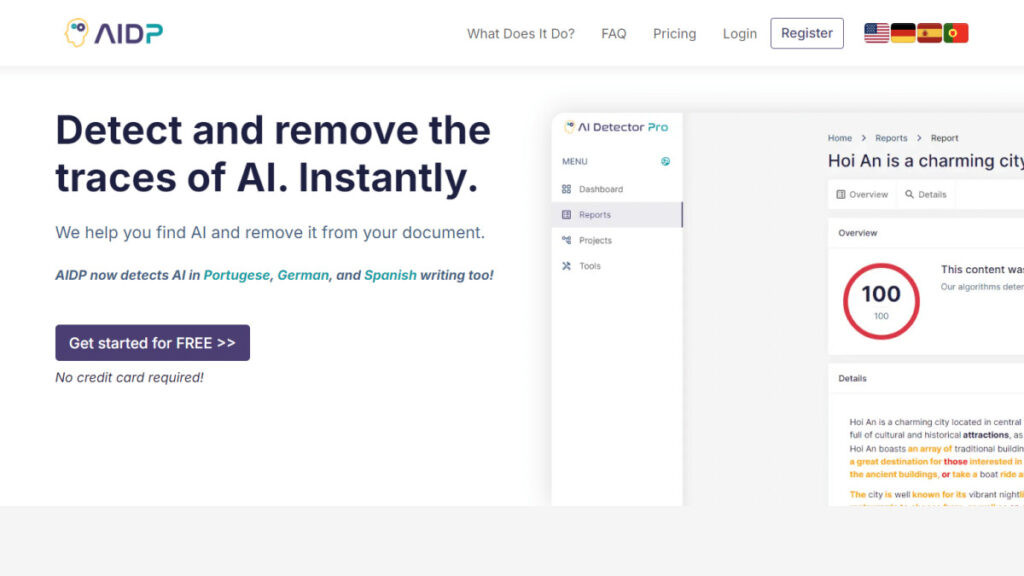This screenshot has width=1024, height=576.
Task: Switch to the Overview tab
Action: pos(862,195)
